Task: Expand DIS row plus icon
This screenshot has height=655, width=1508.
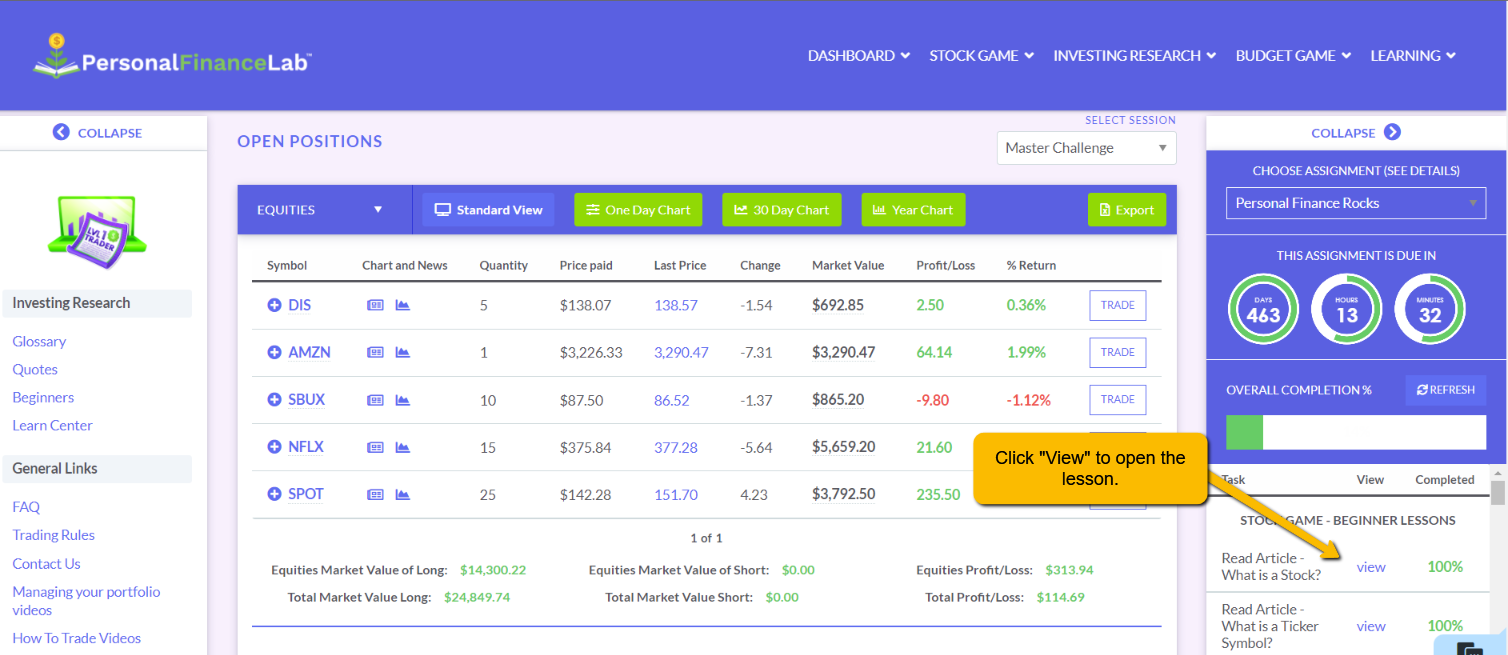Action: [x=274, y=305]
